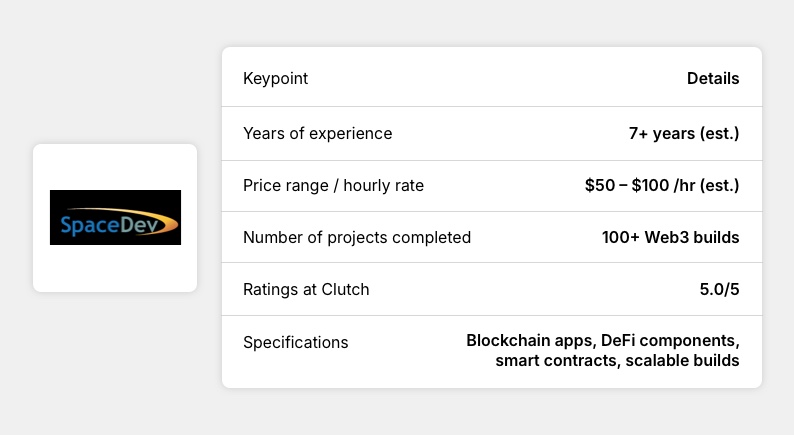Screen dimensions: 794x435
Task: Click the "Specifications" row label
Action: click(295, 342)
